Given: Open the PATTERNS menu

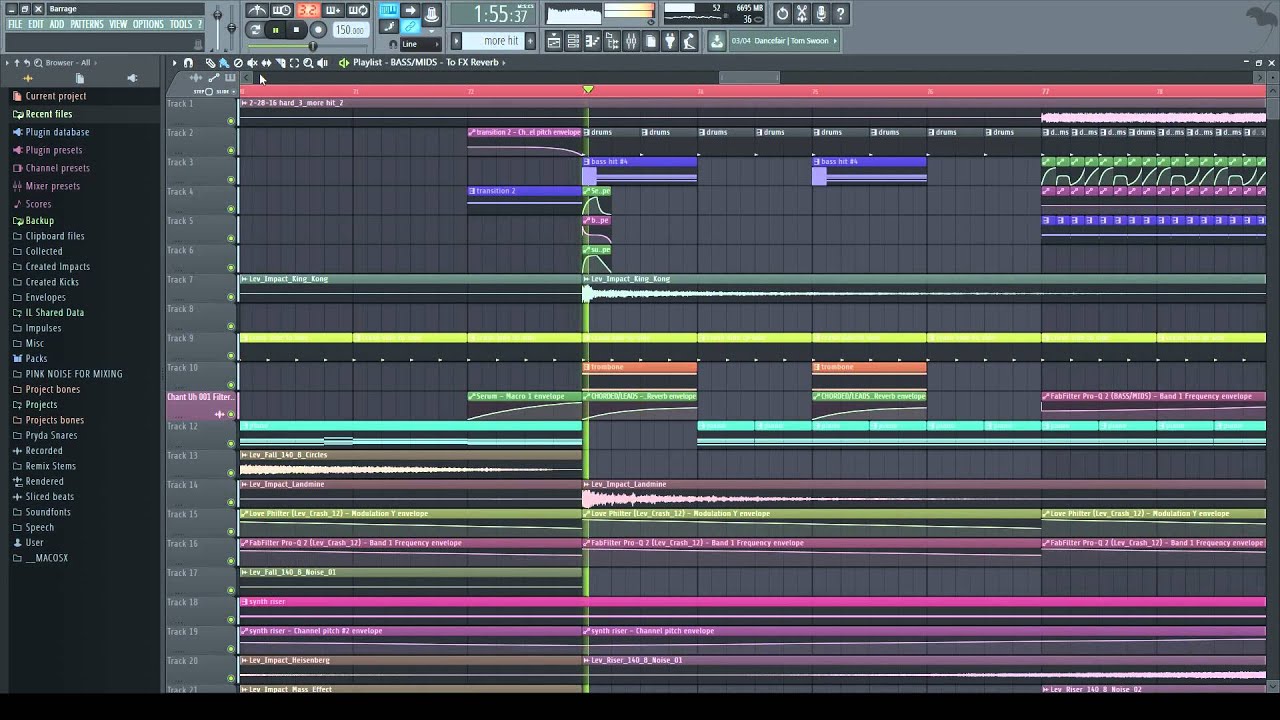Looking at the screenshot, I should click(x=87, y=24).
